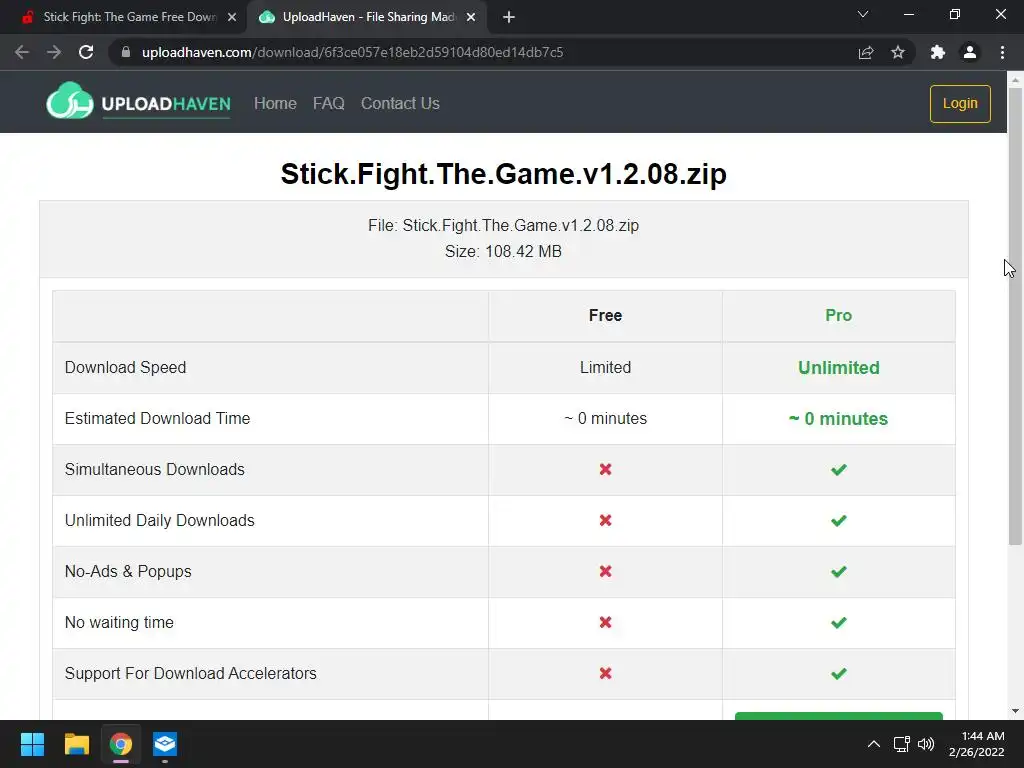
Task: Open volume control tray icon
Action: [x=926, y=744]
